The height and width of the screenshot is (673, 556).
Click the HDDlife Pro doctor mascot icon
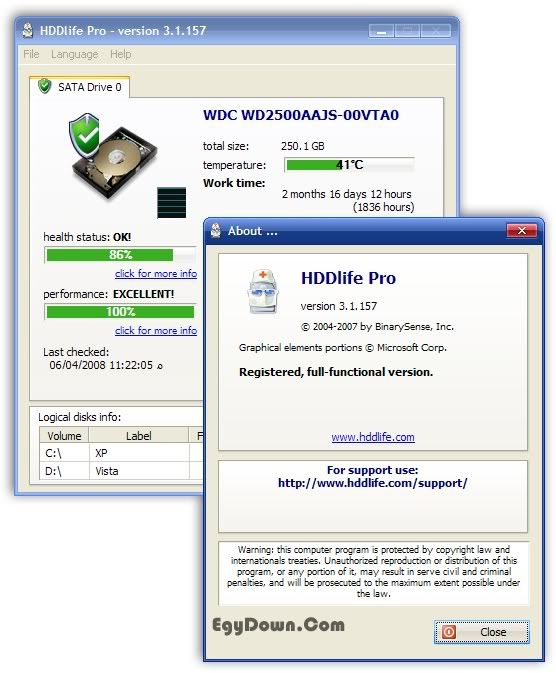click(263, 291)
